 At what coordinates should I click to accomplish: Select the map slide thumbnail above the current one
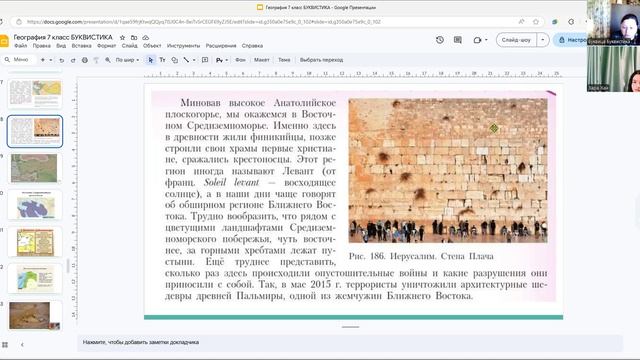pyautogui.click(x=35, y=94)
